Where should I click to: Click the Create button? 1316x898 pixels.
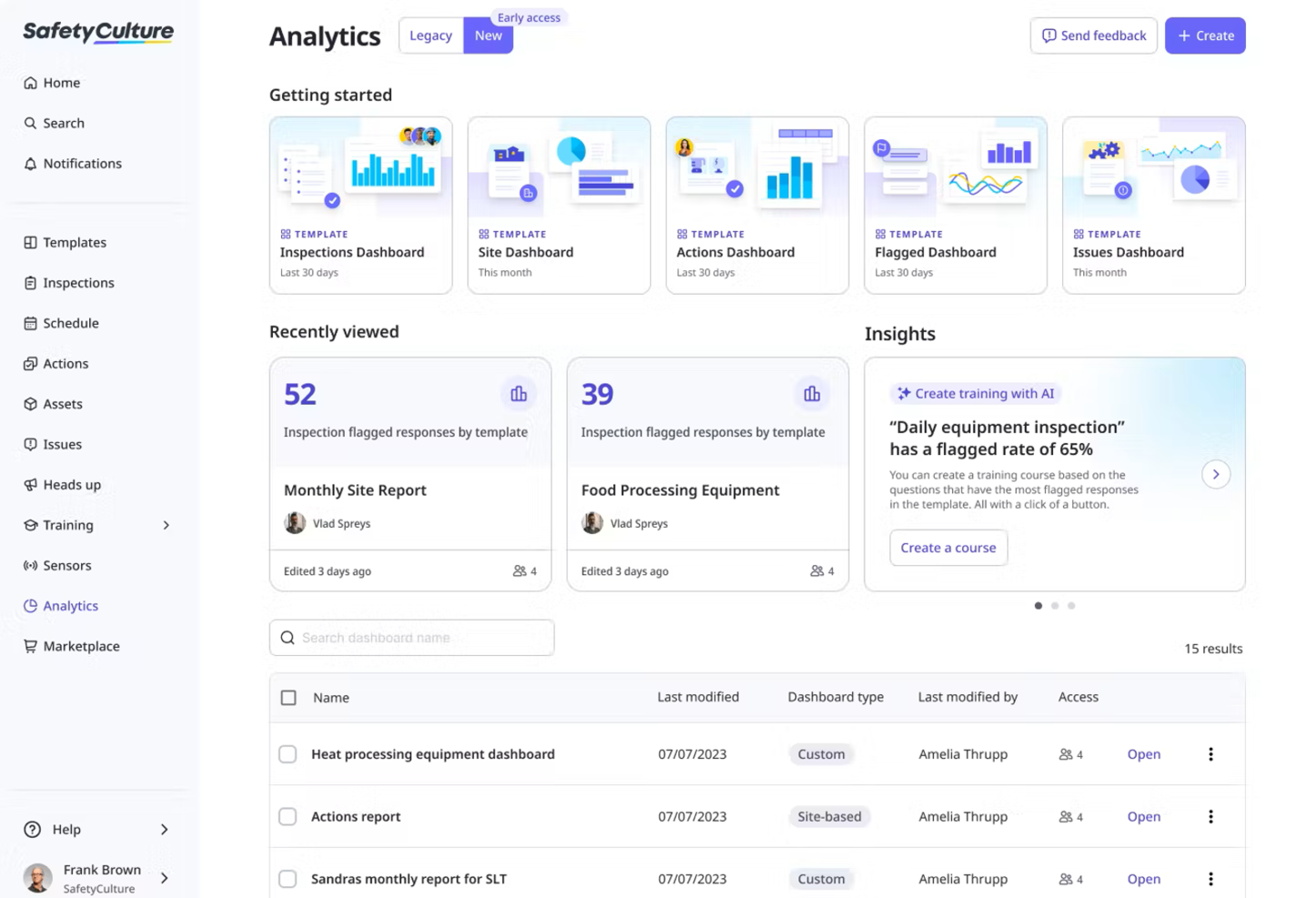(x=1205, y=35)
